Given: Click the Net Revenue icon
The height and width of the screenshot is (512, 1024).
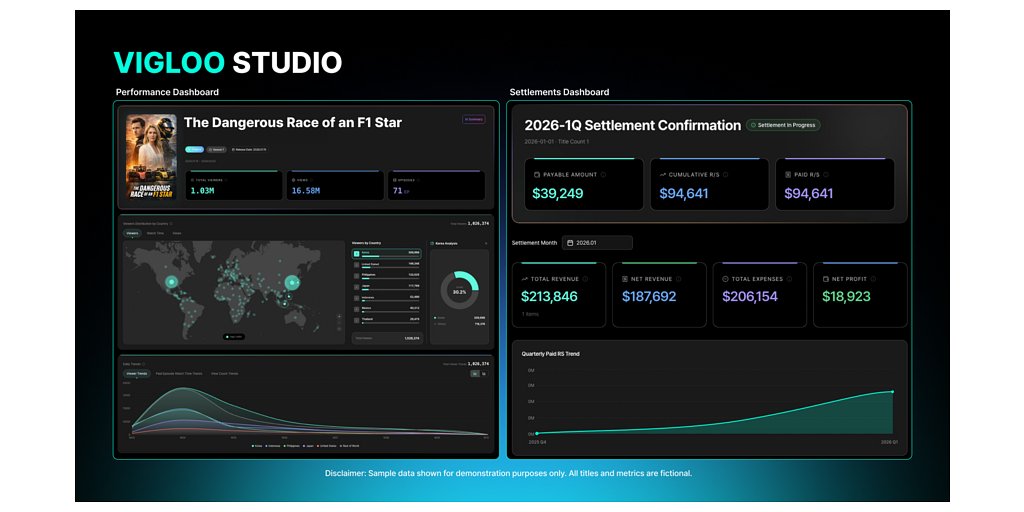Looking at the screenshot, I should 625,279.
